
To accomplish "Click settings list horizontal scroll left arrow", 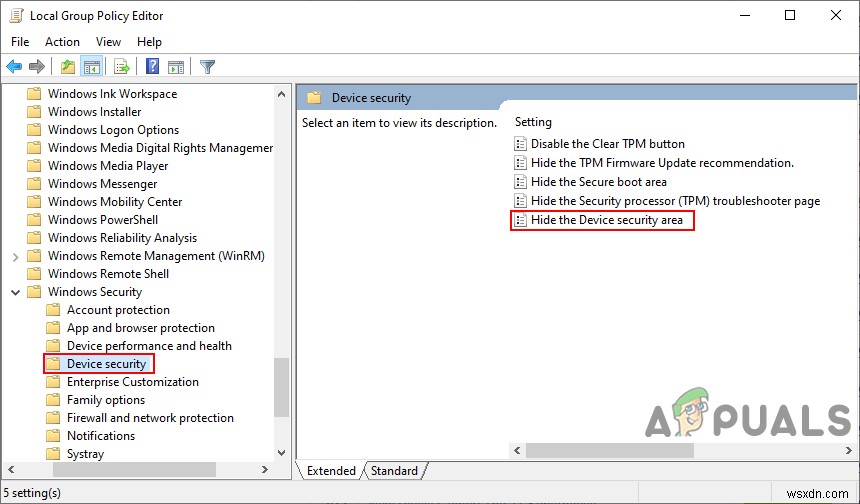I will coord(517,450).
